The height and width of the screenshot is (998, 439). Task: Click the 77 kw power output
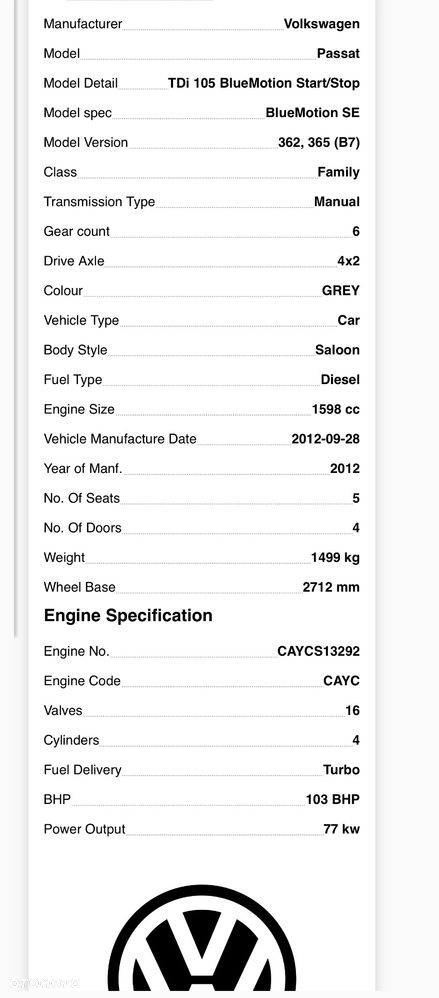tap(341, 829)
